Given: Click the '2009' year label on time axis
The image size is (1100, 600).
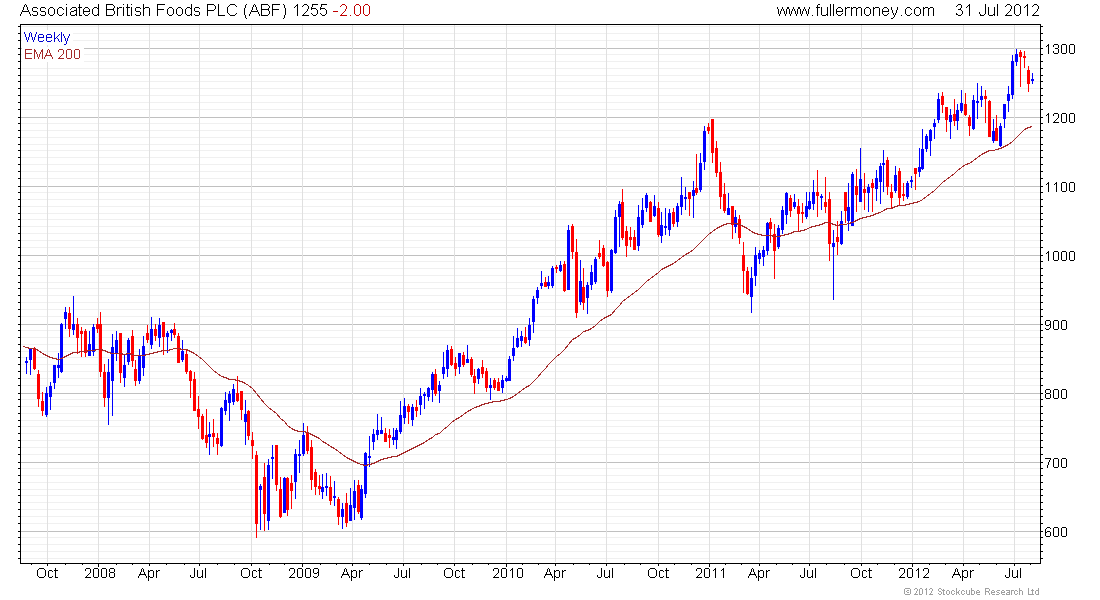Looking at the screenshot, I should 304,573.
